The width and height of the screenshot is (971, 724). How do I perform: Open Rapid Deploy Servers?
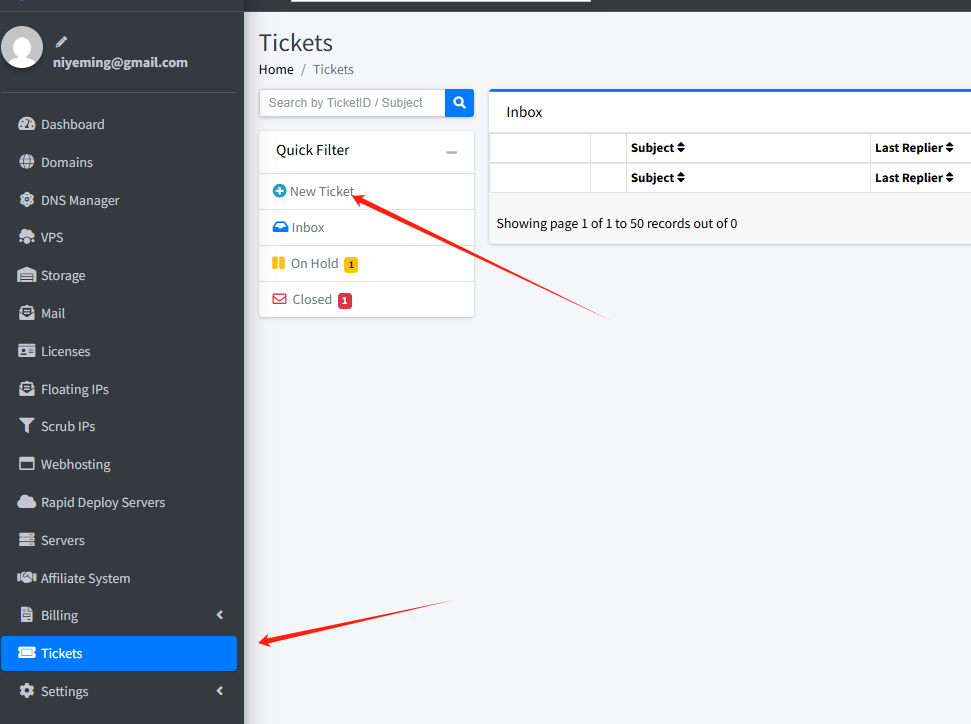click(x=119, y=502)
